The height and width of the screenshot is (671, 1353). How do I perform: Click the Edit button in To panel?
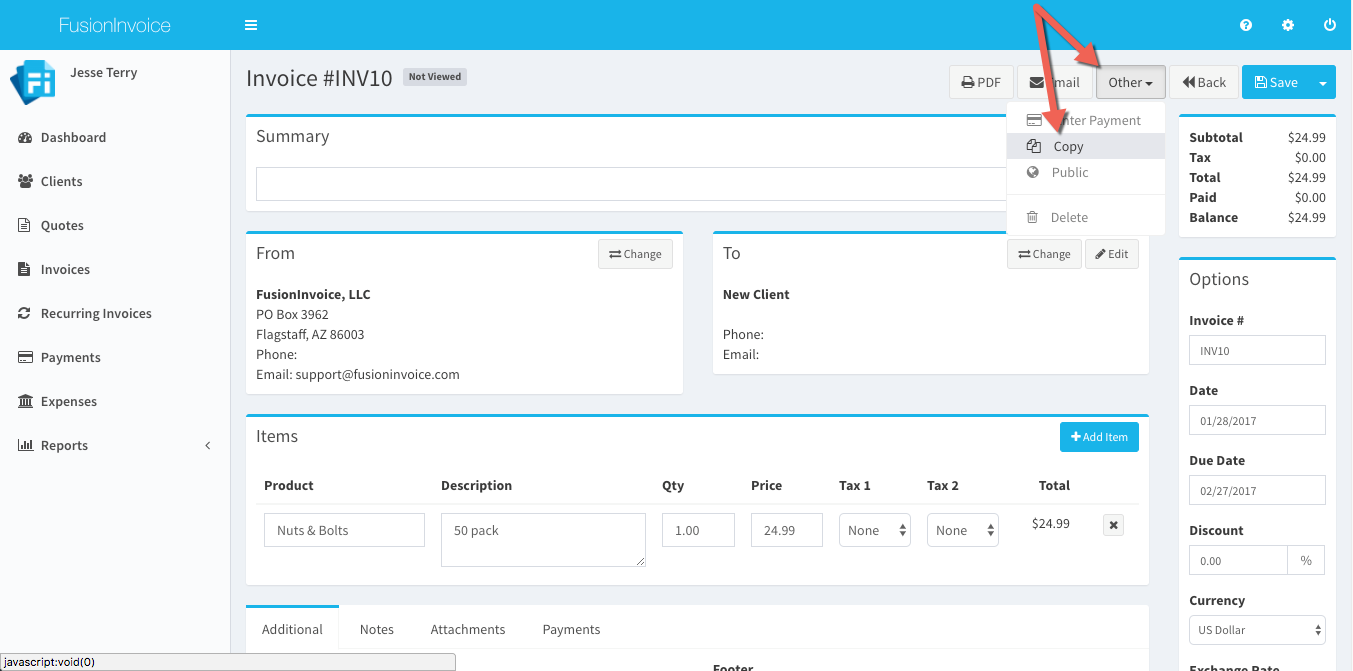coord(1110,254)
